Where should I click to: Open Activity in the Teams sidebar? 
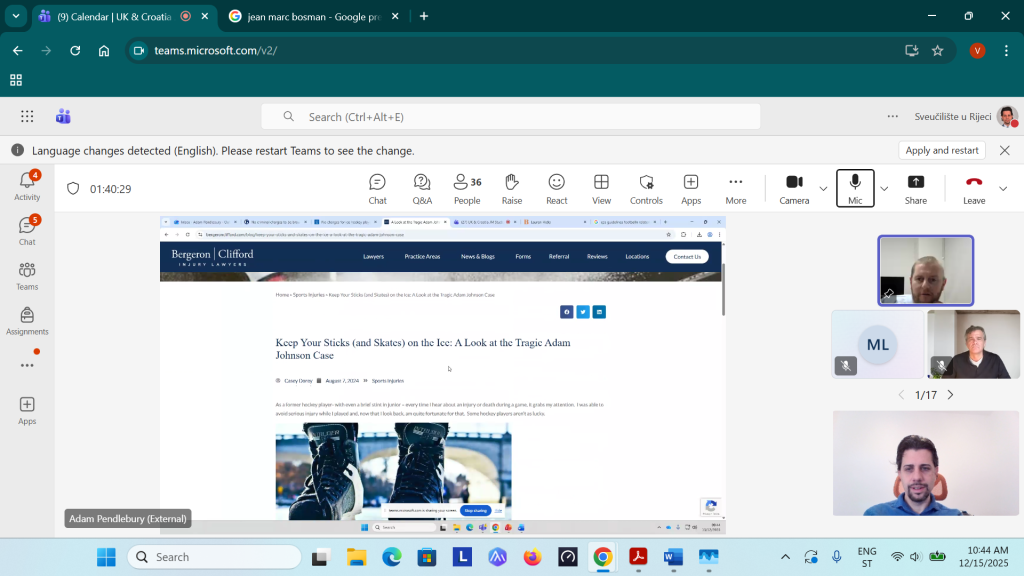coord(27,186)
